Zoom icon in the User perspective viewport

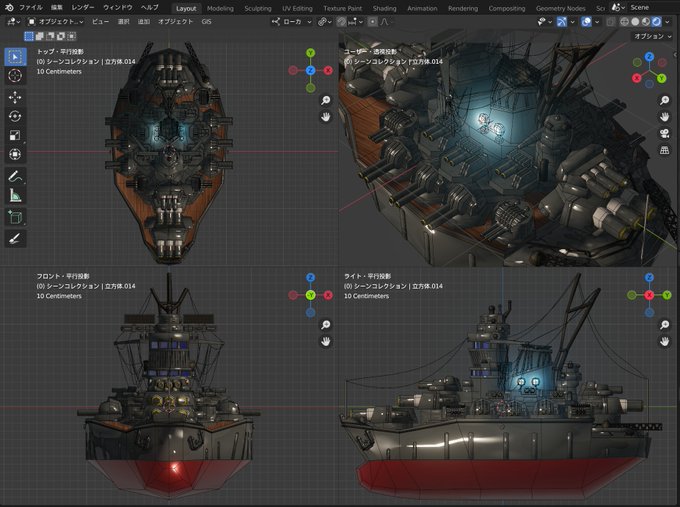pyautogui.click(x=664, y=101)
